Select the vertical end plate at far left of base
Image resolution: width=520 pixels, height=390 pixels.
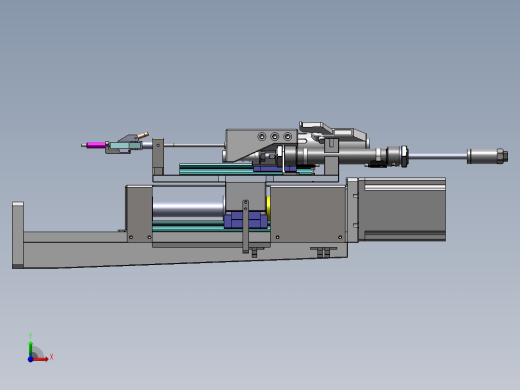pos(18,235)
